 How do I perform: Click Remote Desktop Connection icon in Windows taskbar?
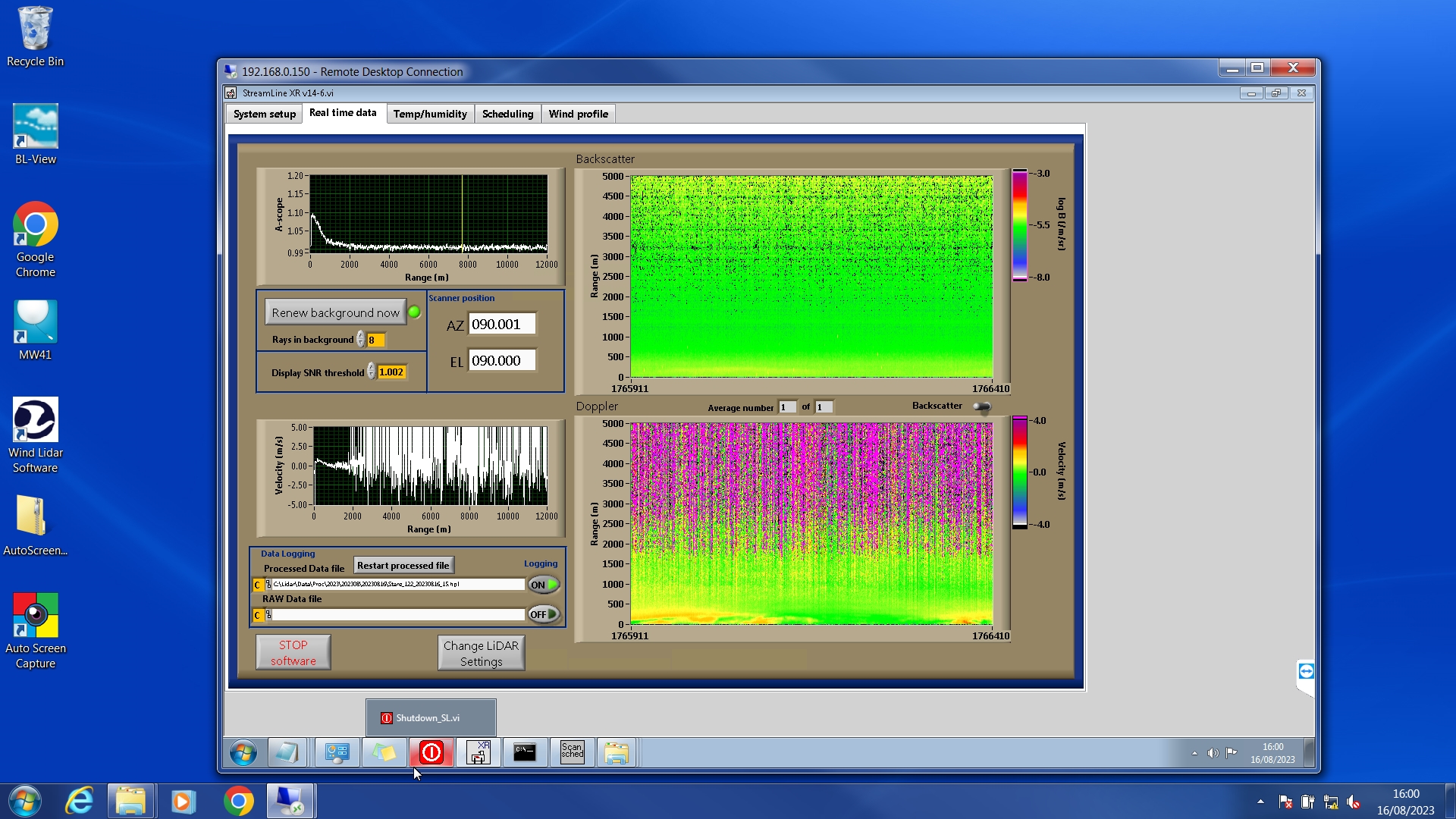point(290,801)
